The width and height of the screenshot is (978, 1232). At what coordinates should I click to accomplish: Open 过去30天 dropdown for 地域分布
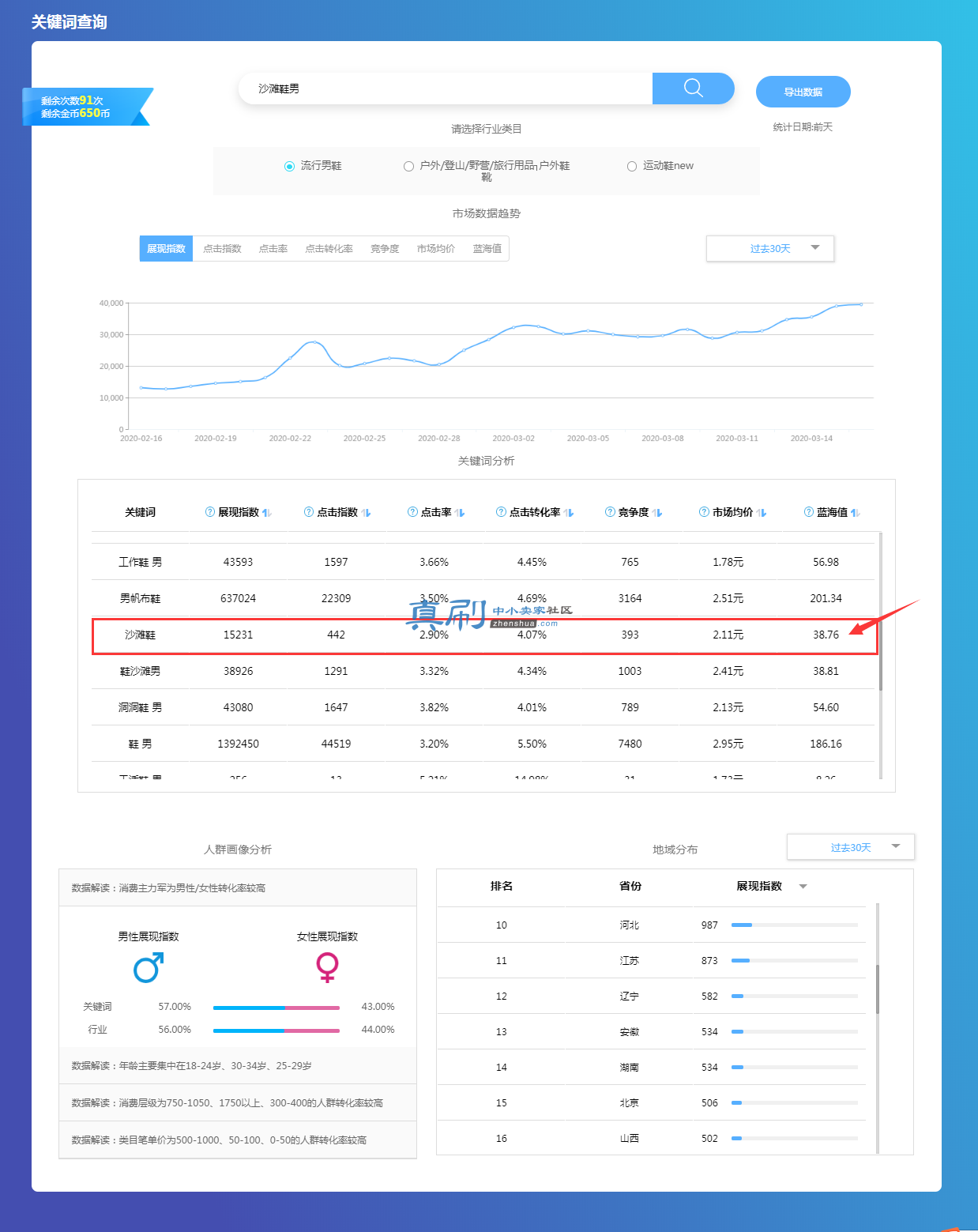(x=851, y=847)
